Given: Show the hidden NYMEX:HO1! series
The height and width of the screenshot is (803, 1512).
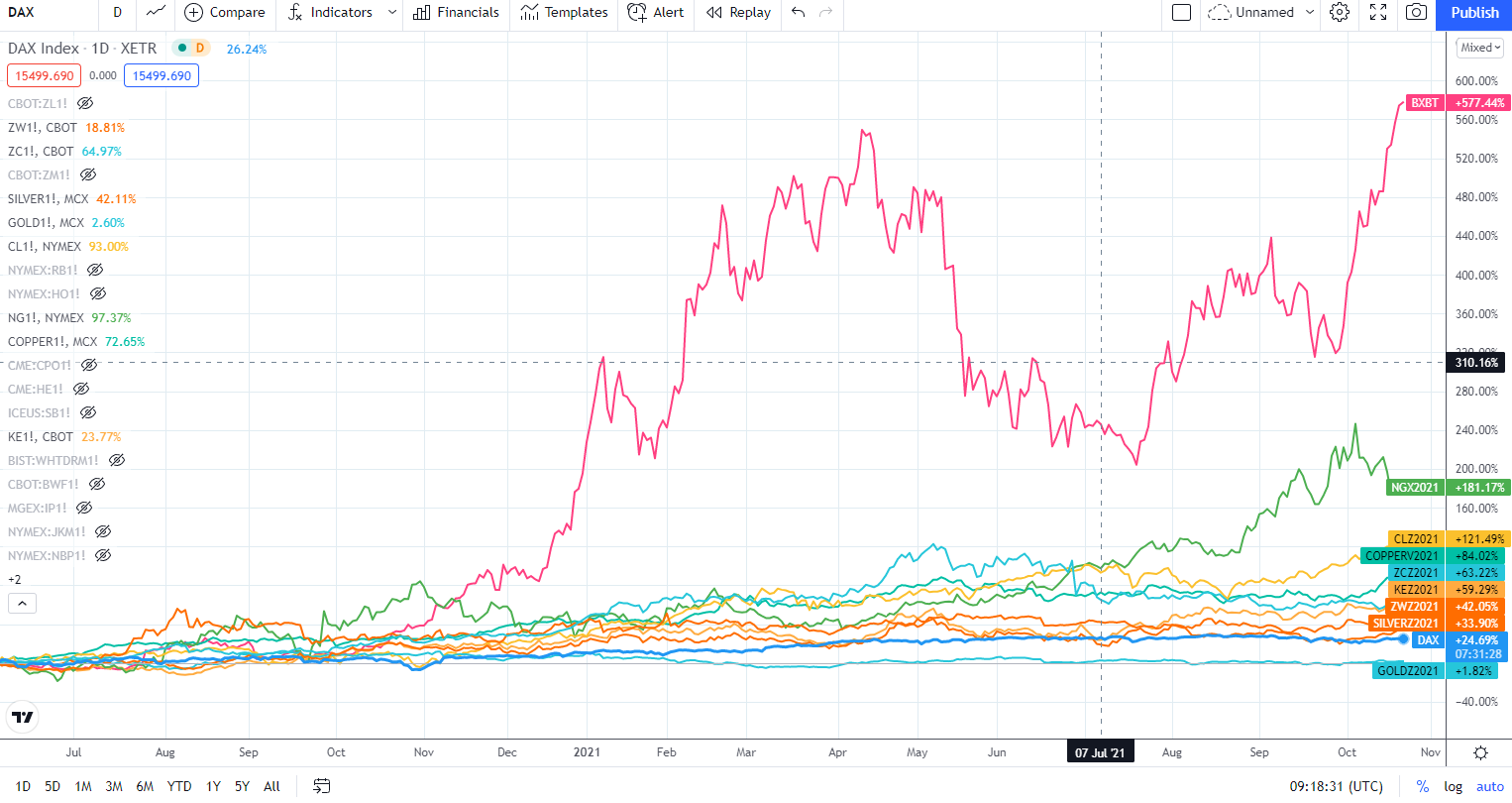Looking at the screenshot, I should (98, 293).
